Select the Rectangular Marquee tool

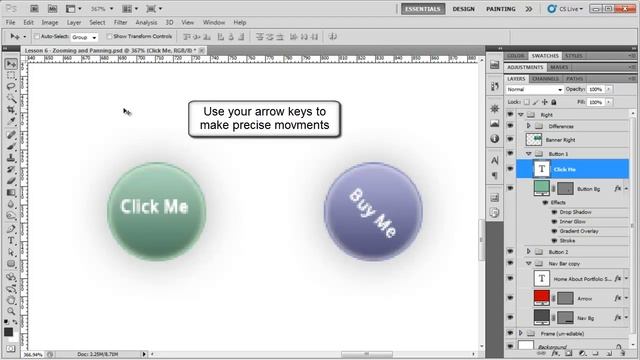[x=11, y=76]
